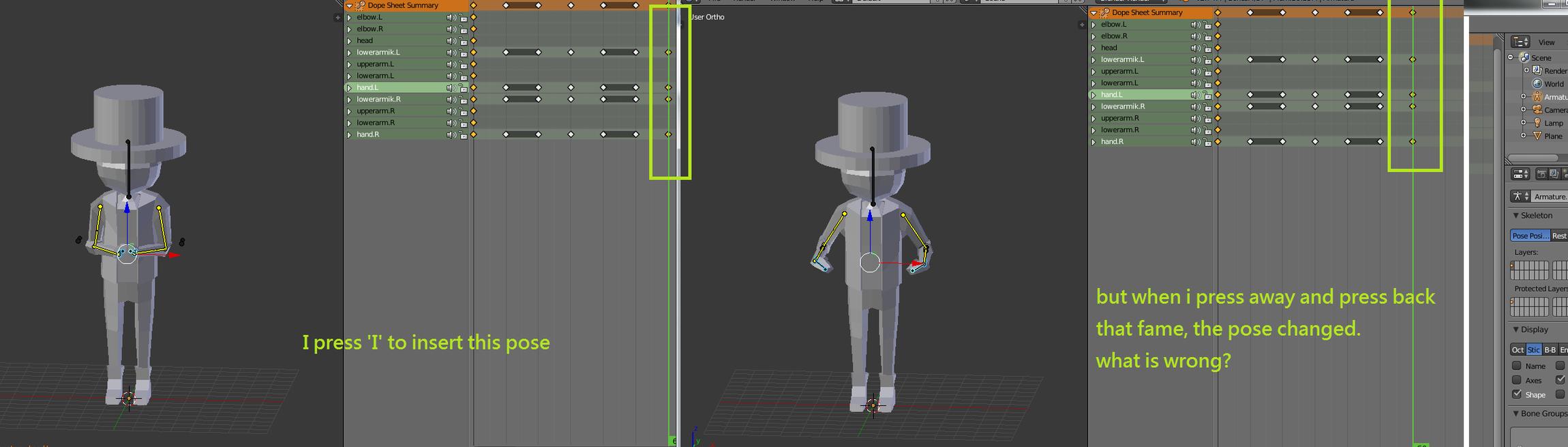Click the World globe icon in outliner

coord(1537,84)
